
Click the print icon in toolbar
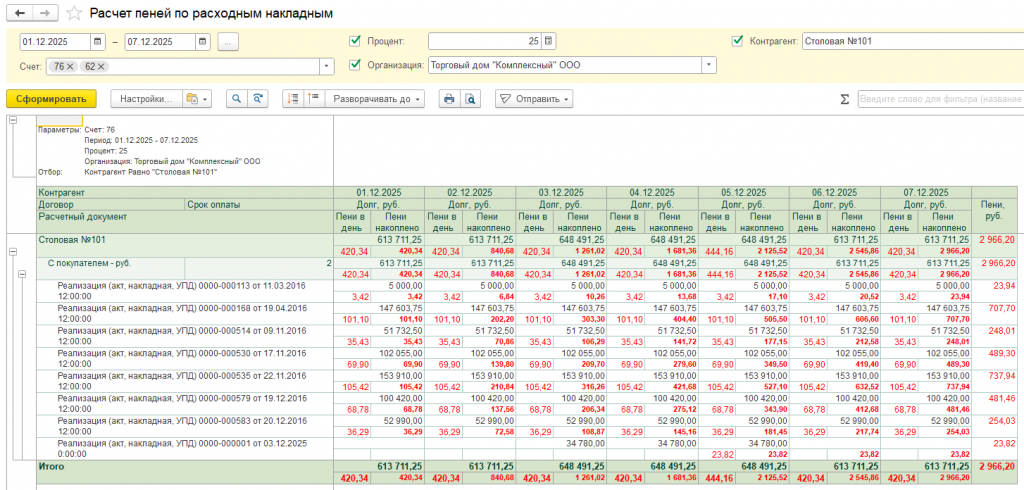[x=449, y=99]
